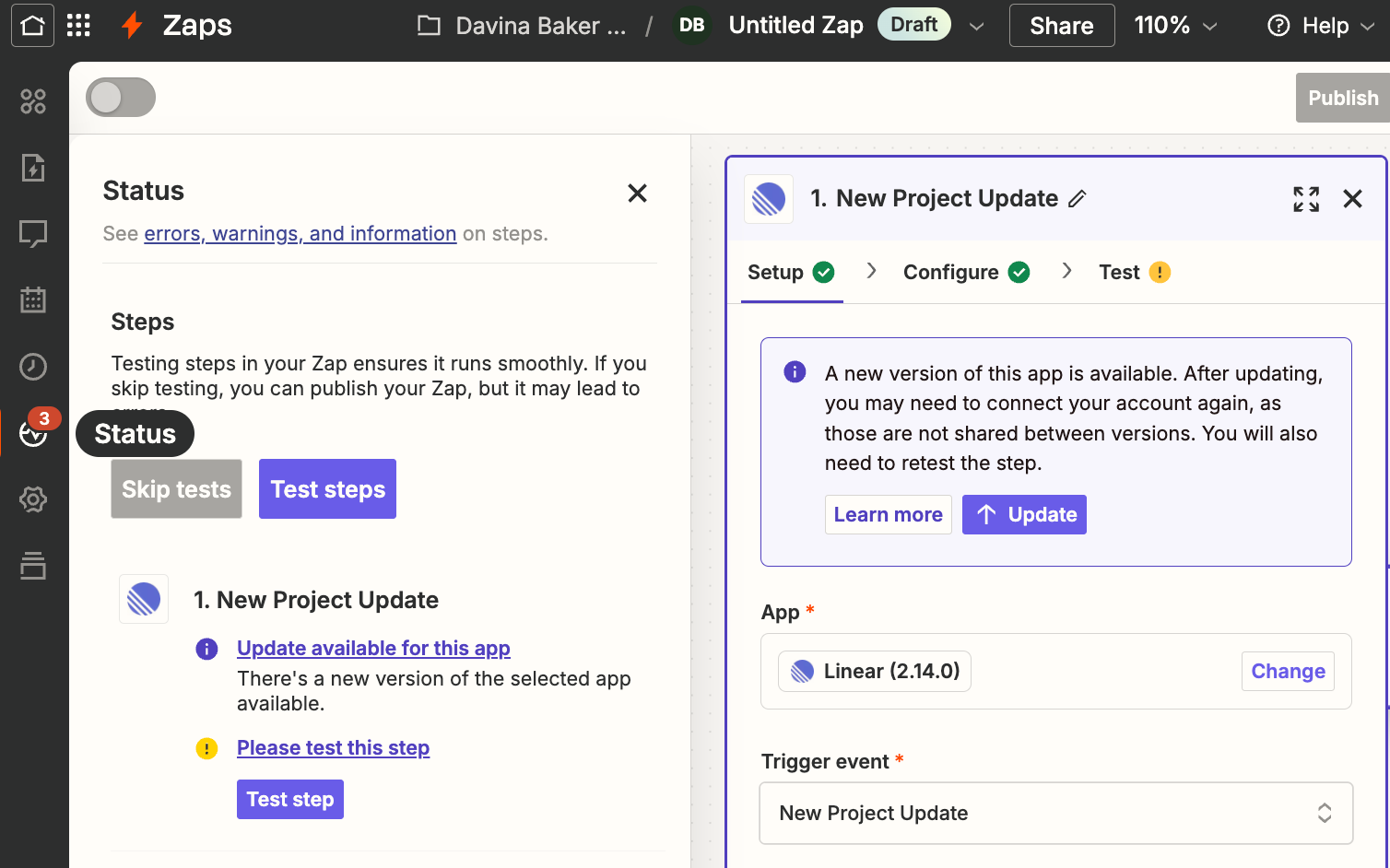Expand the New Project Update panel to fullscreen
Screen dimensions: 1390x868
tap(1305, 199)
